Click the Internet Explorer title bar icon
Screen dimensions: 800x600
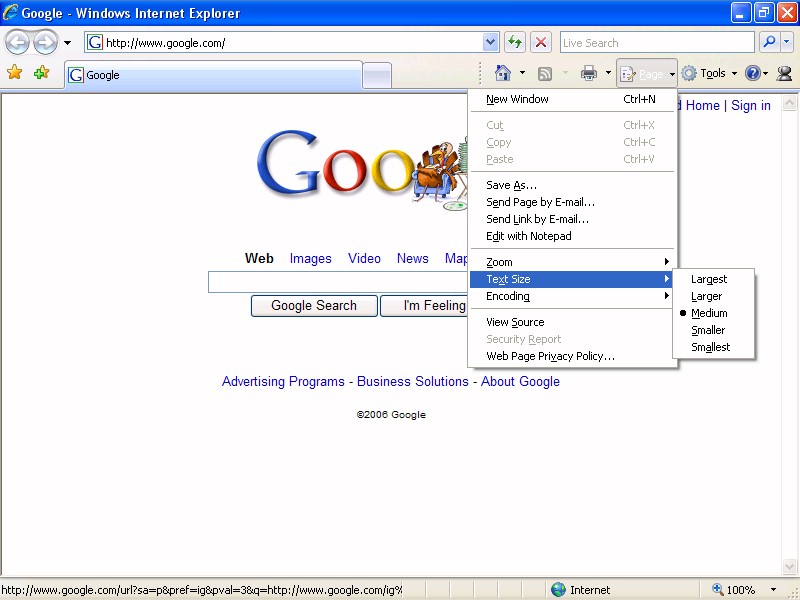(10, 12)
